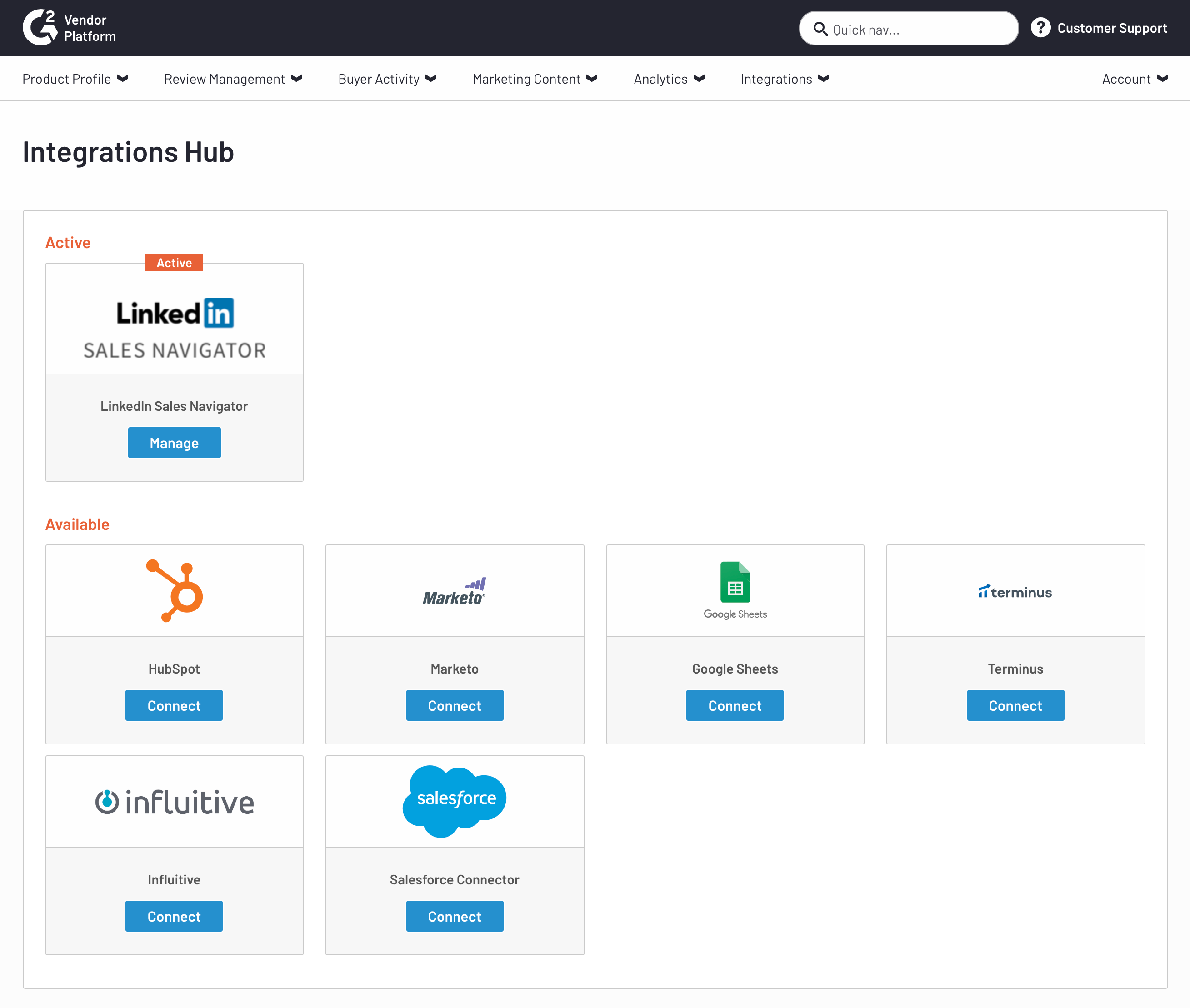1190x1008 pixels.
Task: Connect the Influitive integration
Action: 175,916
